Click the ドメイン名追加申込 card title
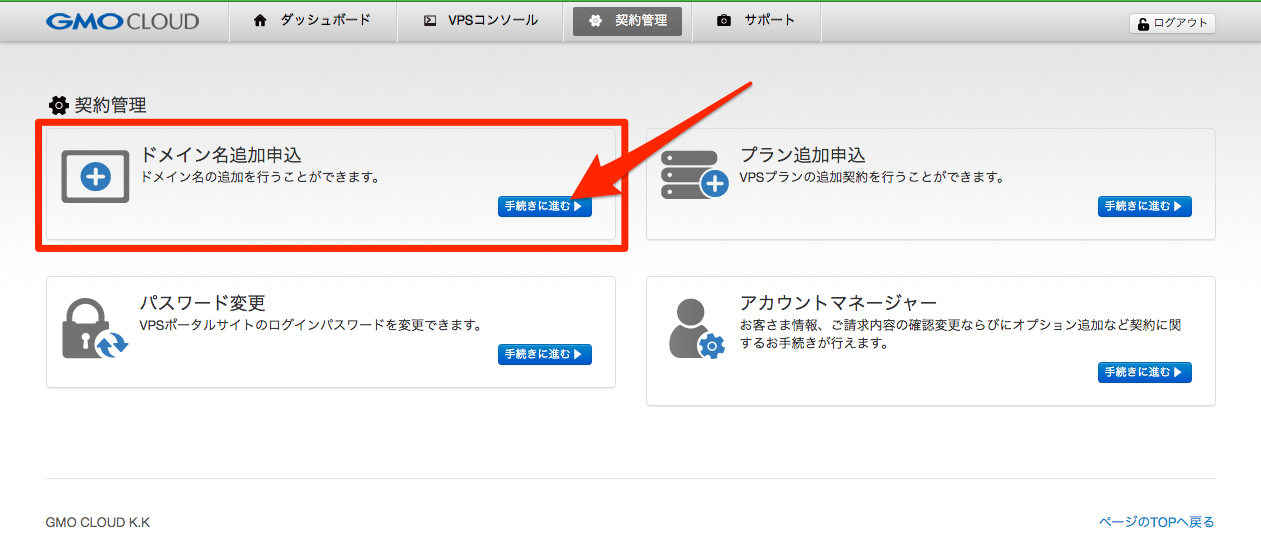1261x541 pixels. [x=220, y=155]
